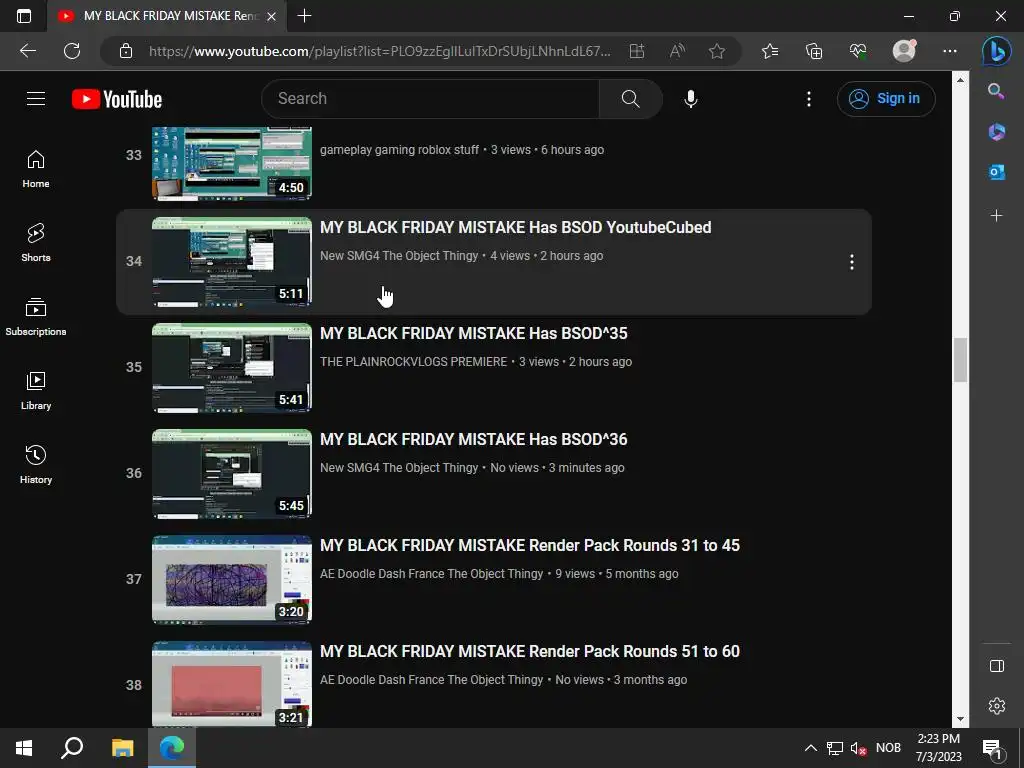This screenshot has height=768, width=1024.
Task: Open browser Collections
Action: point(814,51)
